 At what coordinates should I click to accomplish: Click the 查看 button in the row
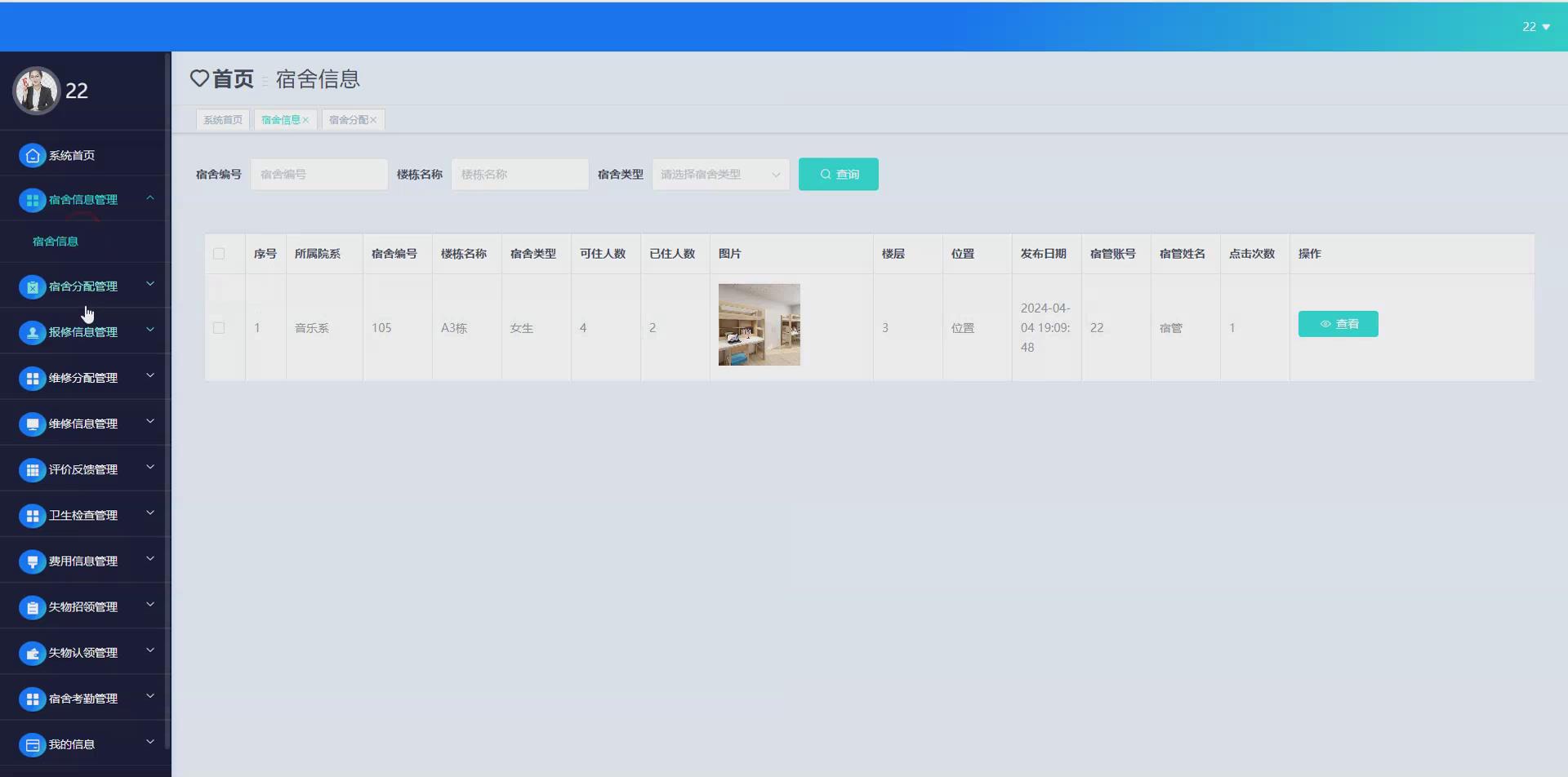coord(1339,324)
